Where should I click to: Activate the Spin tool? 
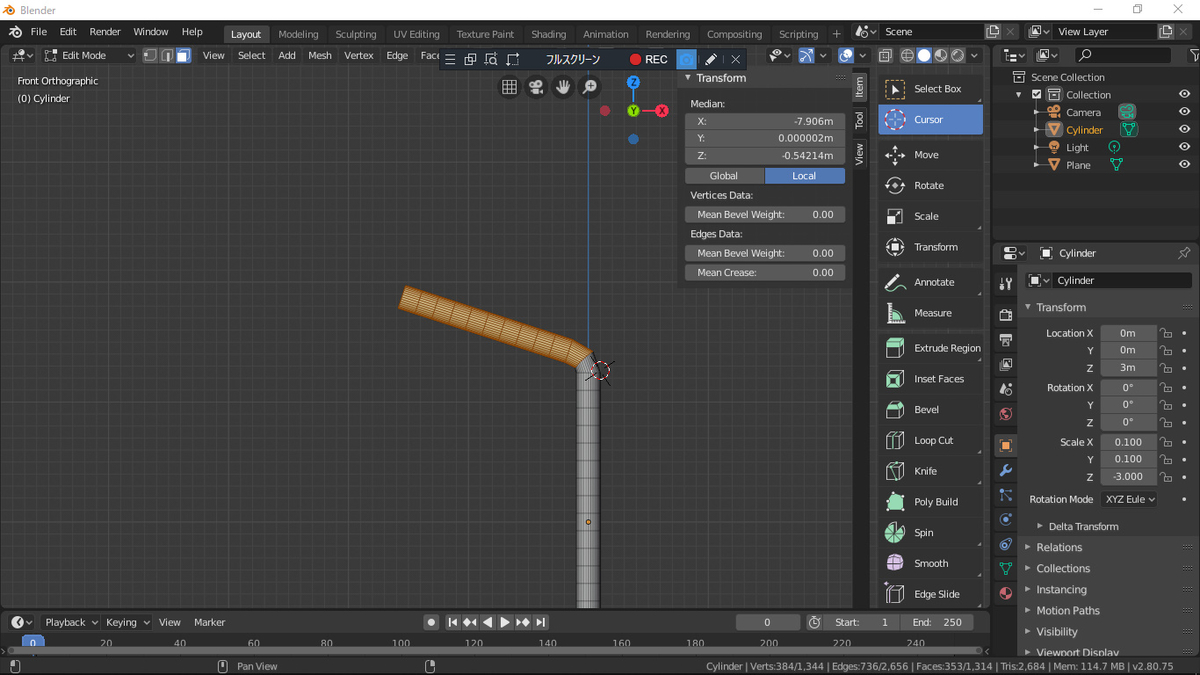(x=930, y=533)
